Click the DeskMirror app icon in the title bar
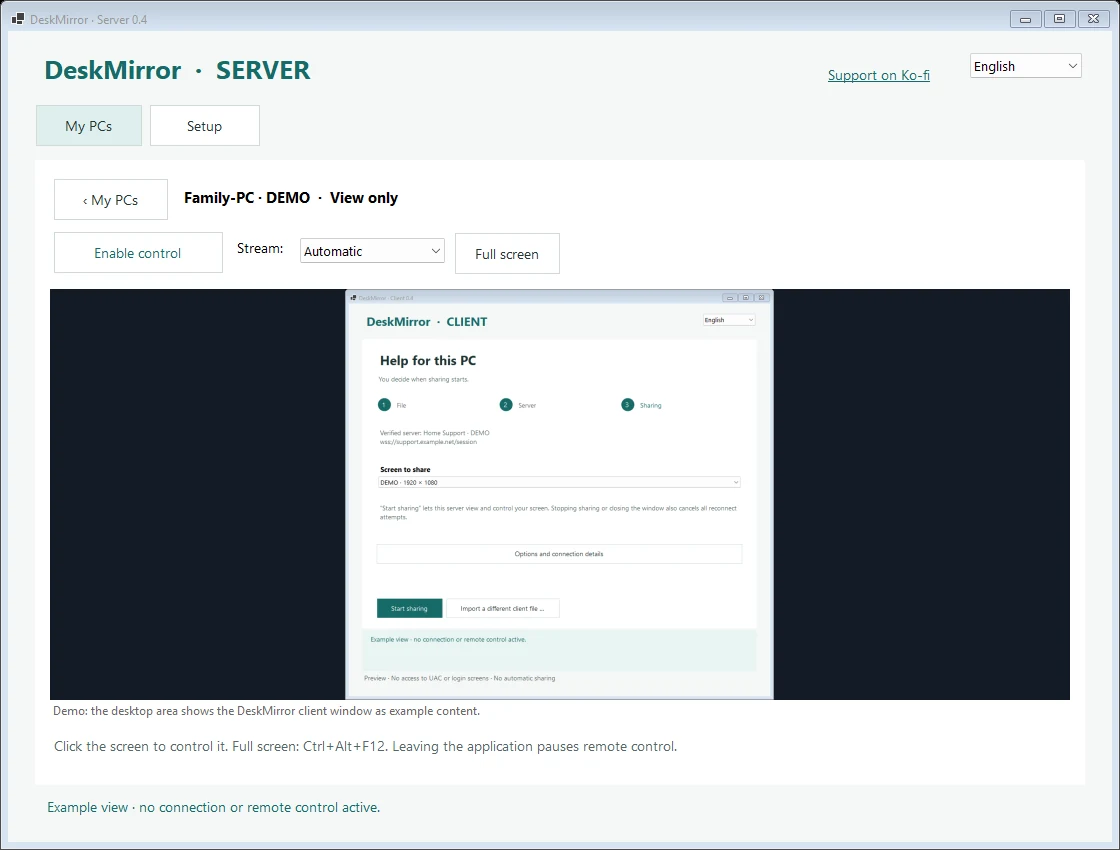Image resolution: width=1120 pixels, height=850 pixels. [18, 19]
